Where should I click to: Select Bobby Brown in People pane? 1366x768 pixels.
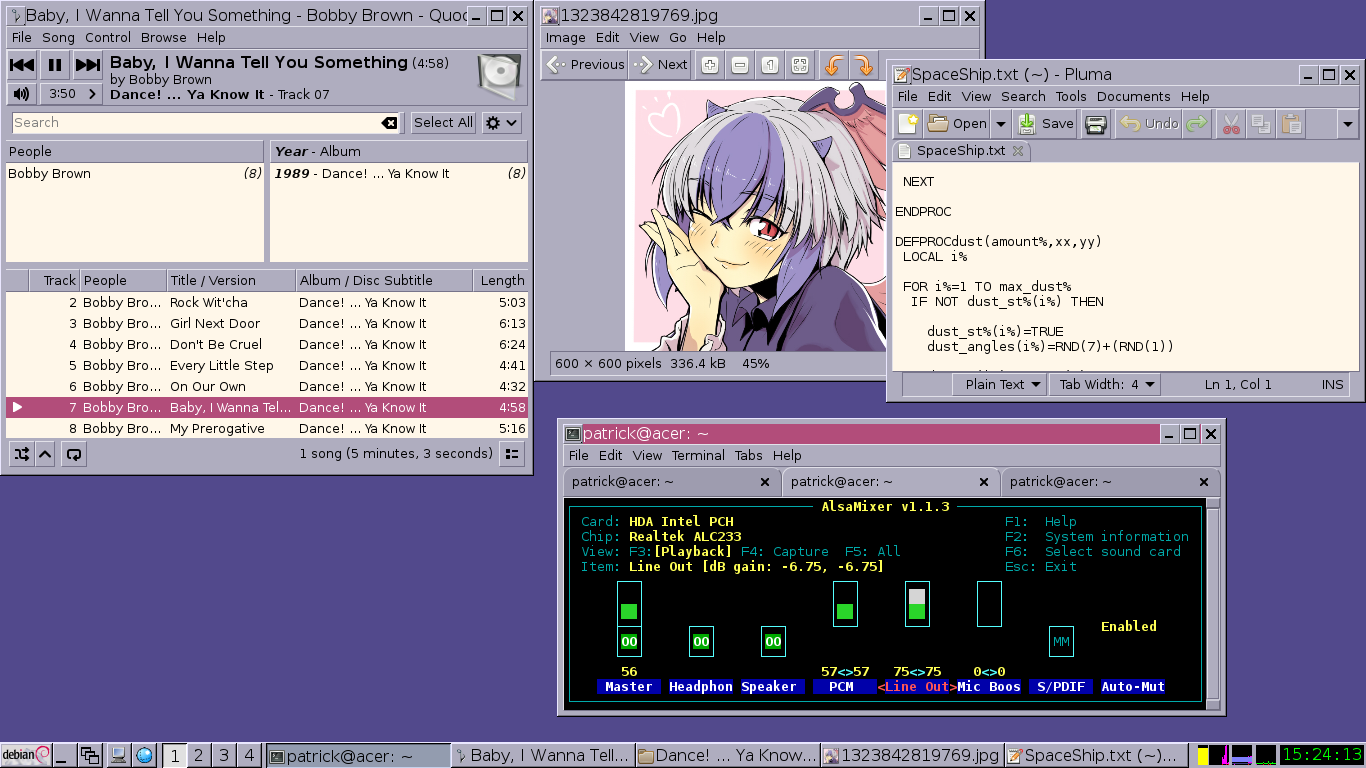pos(135,173)
